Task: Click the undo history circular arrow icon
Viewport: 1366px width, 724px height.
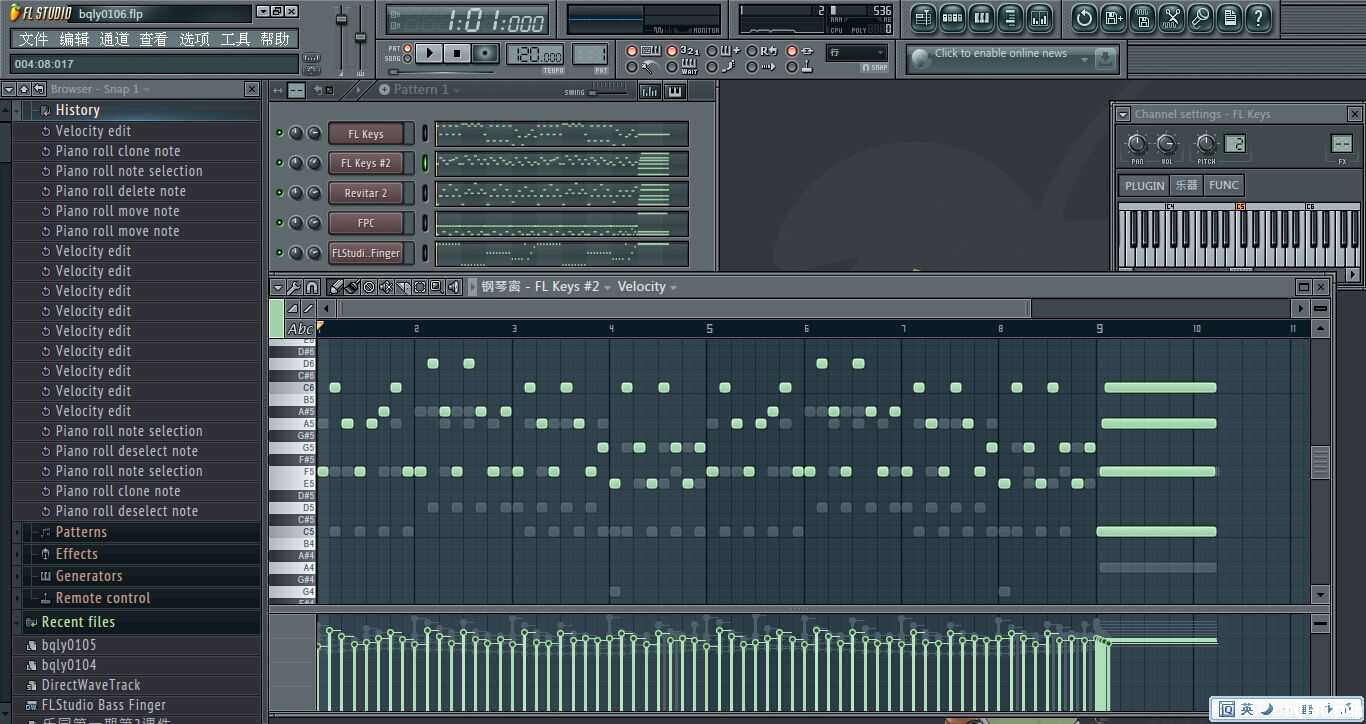Action: coord(1084,17)
